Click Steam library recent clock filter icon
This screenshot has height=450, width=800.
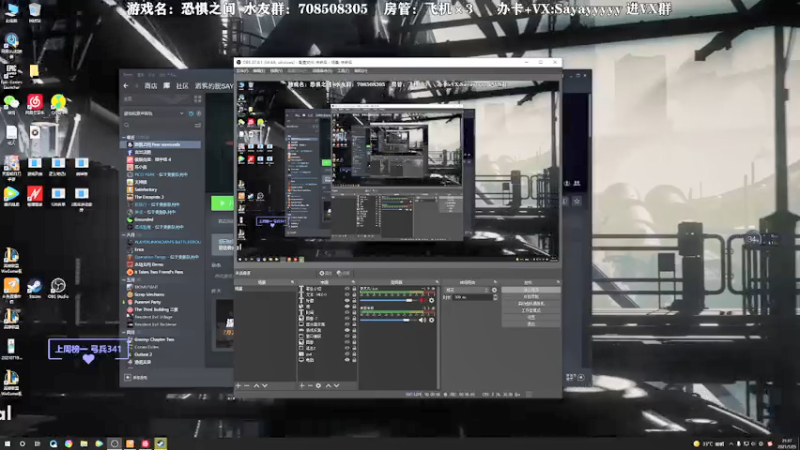pos(191,113)
